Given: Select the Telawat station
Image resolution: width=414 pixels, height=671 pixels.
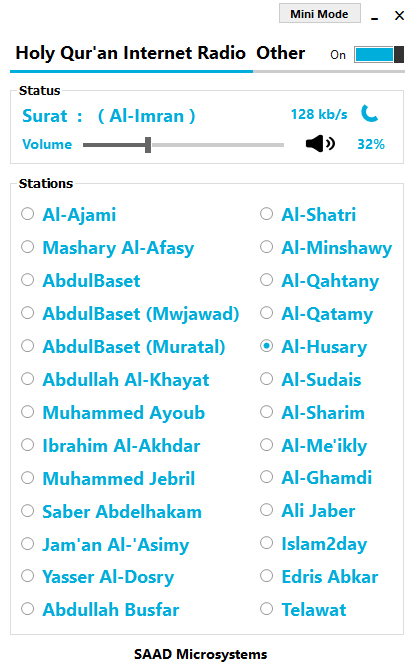Looking at the screenshot, I should click(303, 609).
